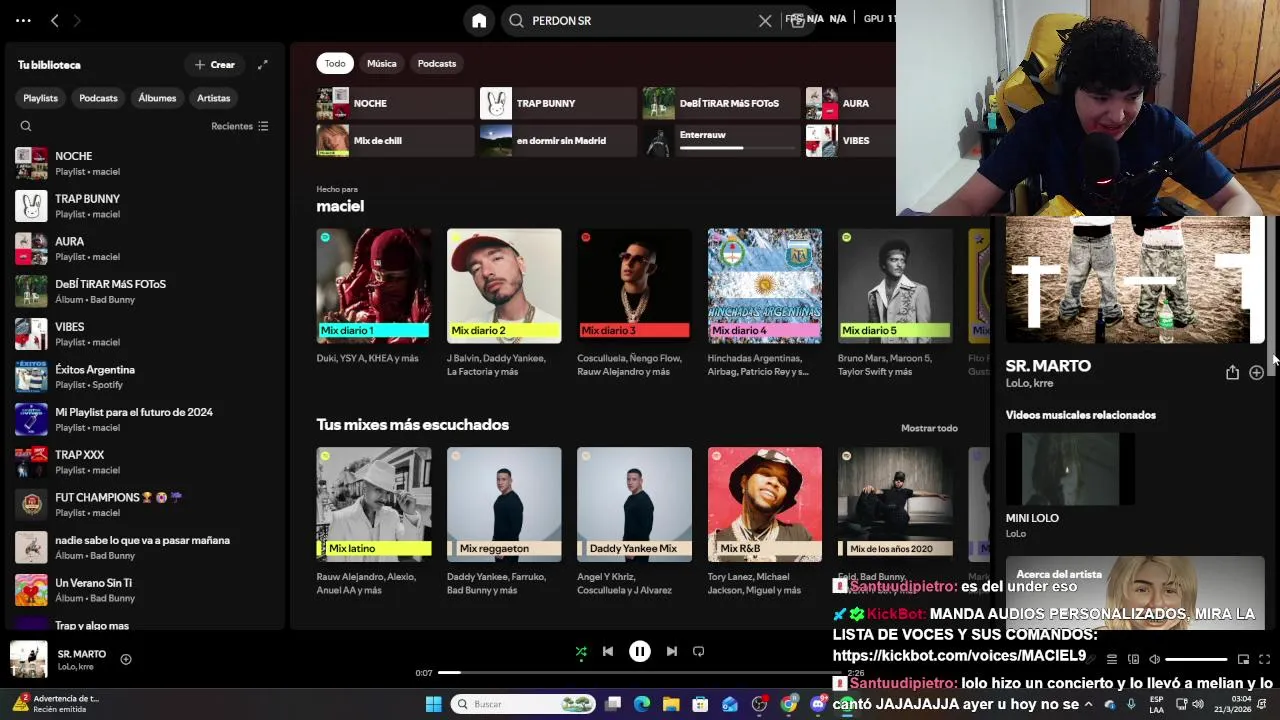Select the Todo tab

coord(335,63)
